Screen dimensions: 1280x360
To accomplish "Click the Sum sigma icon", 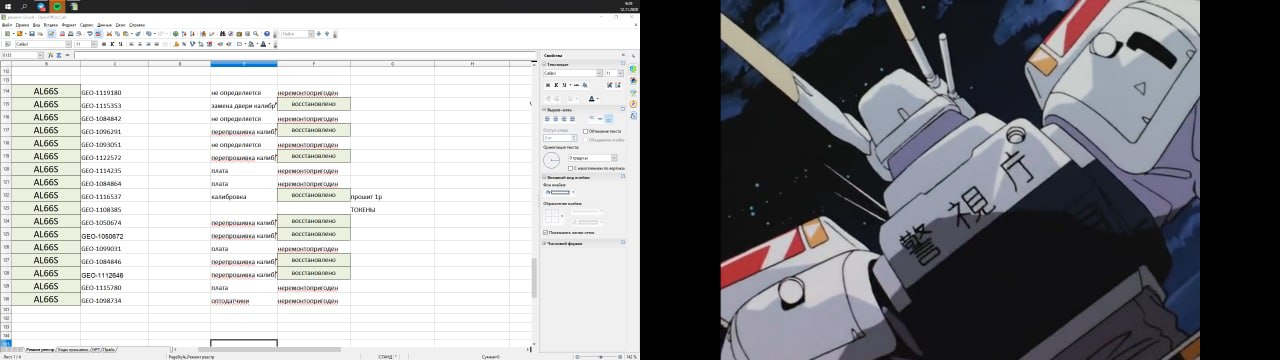I will pyautogui.click(x=58, y=55).
